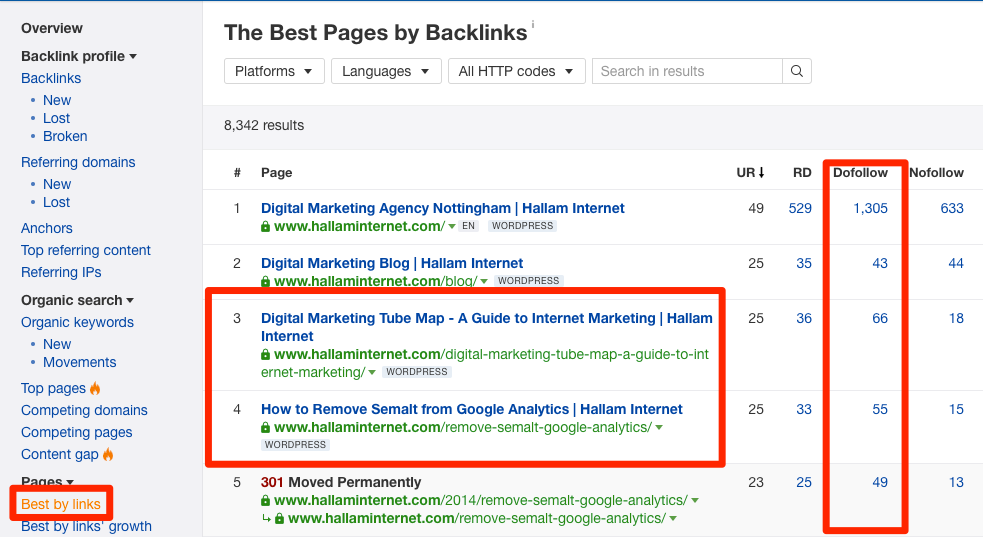Open New under Backlinks
Screen dimensions: 983x537
click(x=57, y=100)
